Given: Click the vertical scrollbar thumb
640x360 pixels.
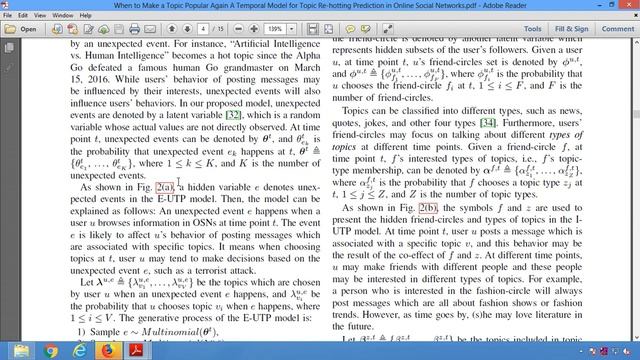Looking at the screenshot, I should (636, 114).
